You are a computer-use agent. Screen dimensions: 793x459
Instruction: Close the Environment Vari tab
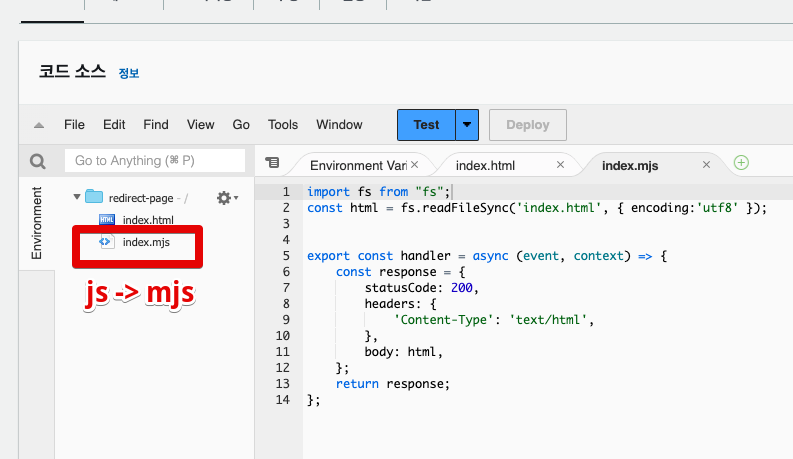pos(415,165)
